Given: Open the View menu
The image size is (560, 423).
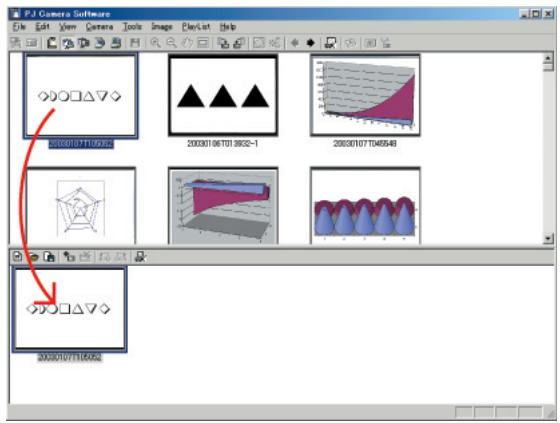Looking at the screenshot, I should [x=68, y=27].
